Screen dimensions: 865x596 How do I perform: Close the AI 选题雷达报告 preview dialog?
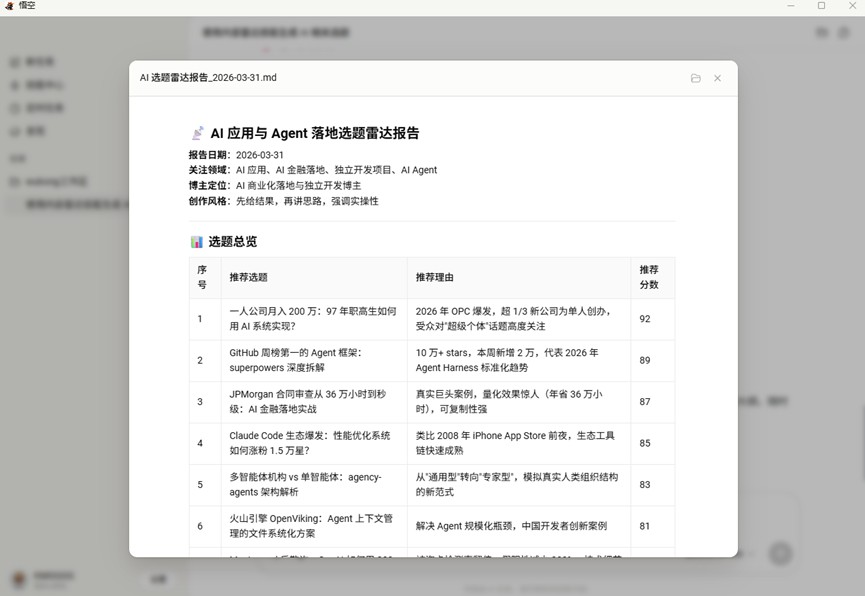coord(717,78)
